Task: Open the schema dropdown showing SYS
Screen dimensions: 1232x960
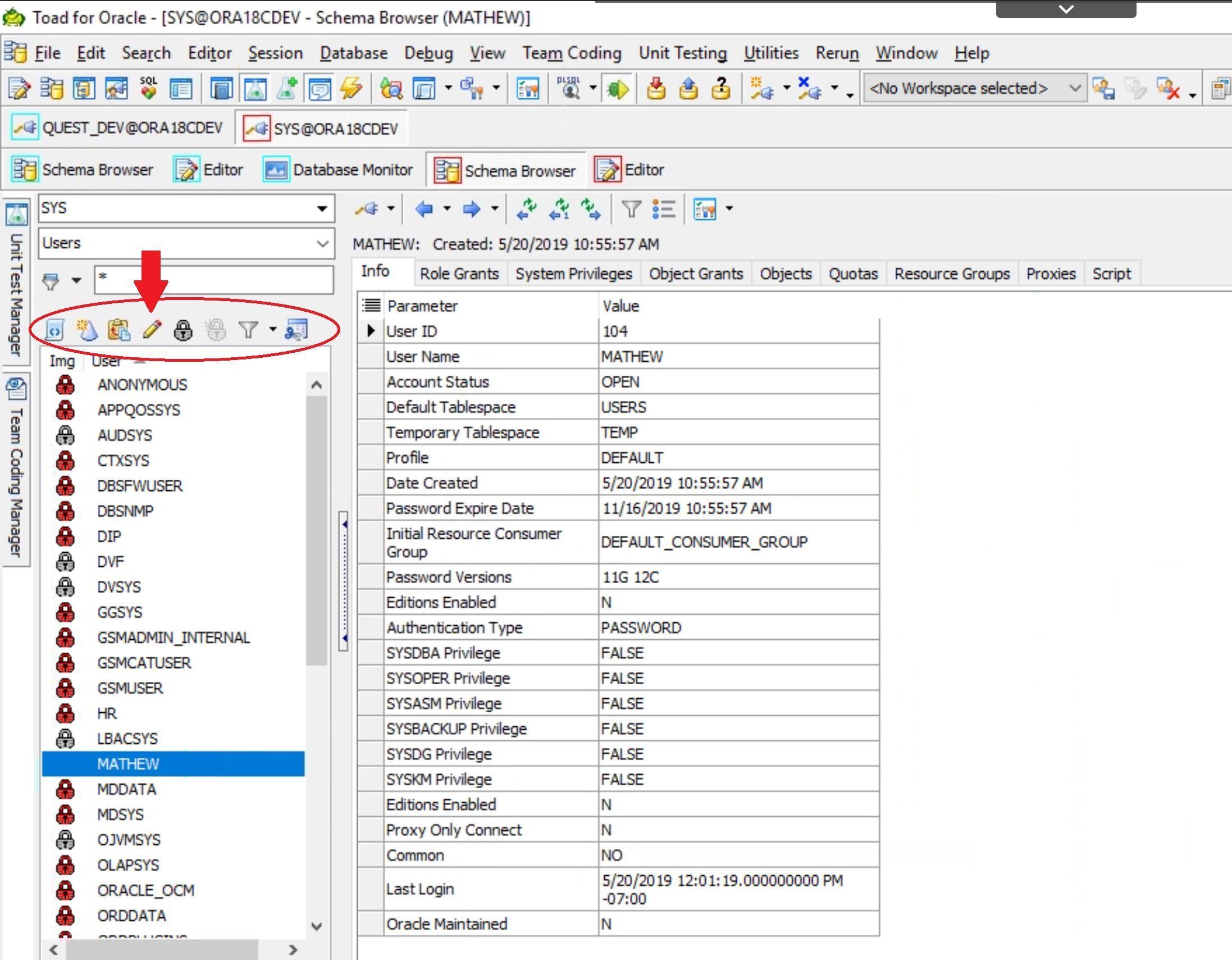Action: click(x=322, y=209)
